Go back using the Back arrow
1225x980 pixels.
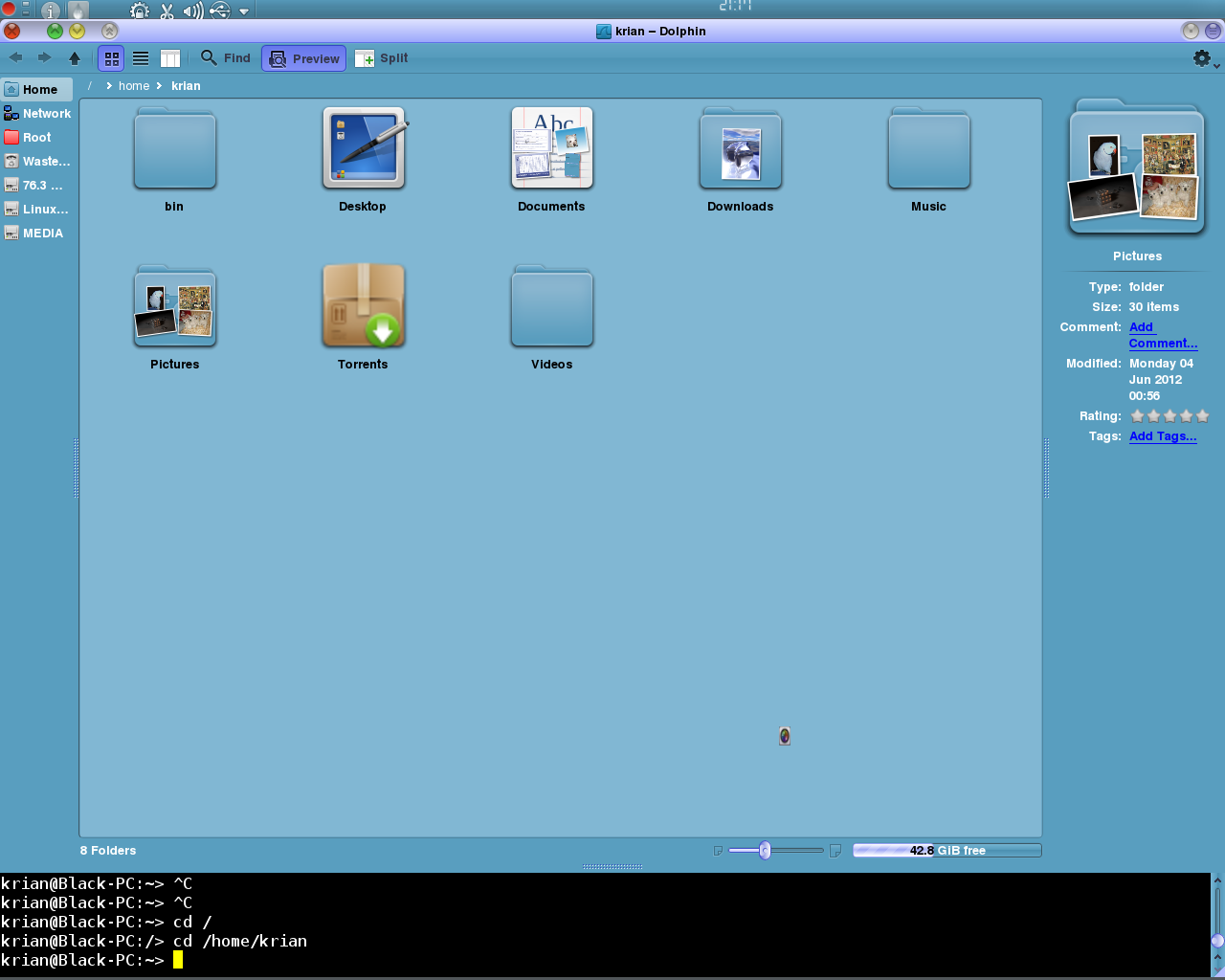coord(15,57)
